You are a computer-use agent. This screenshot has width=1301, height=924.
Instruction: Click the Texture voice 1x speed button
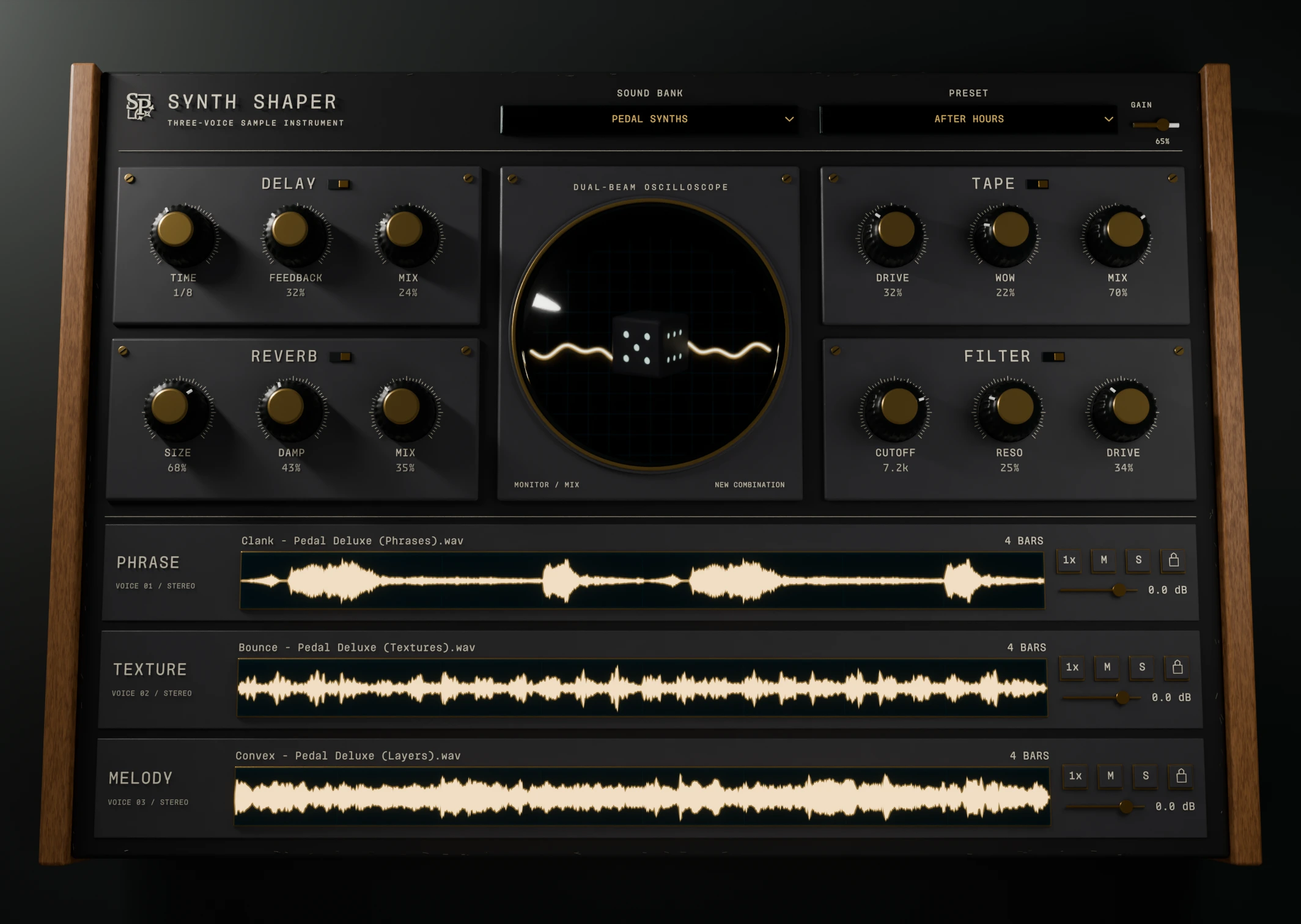pos(1072,667)
